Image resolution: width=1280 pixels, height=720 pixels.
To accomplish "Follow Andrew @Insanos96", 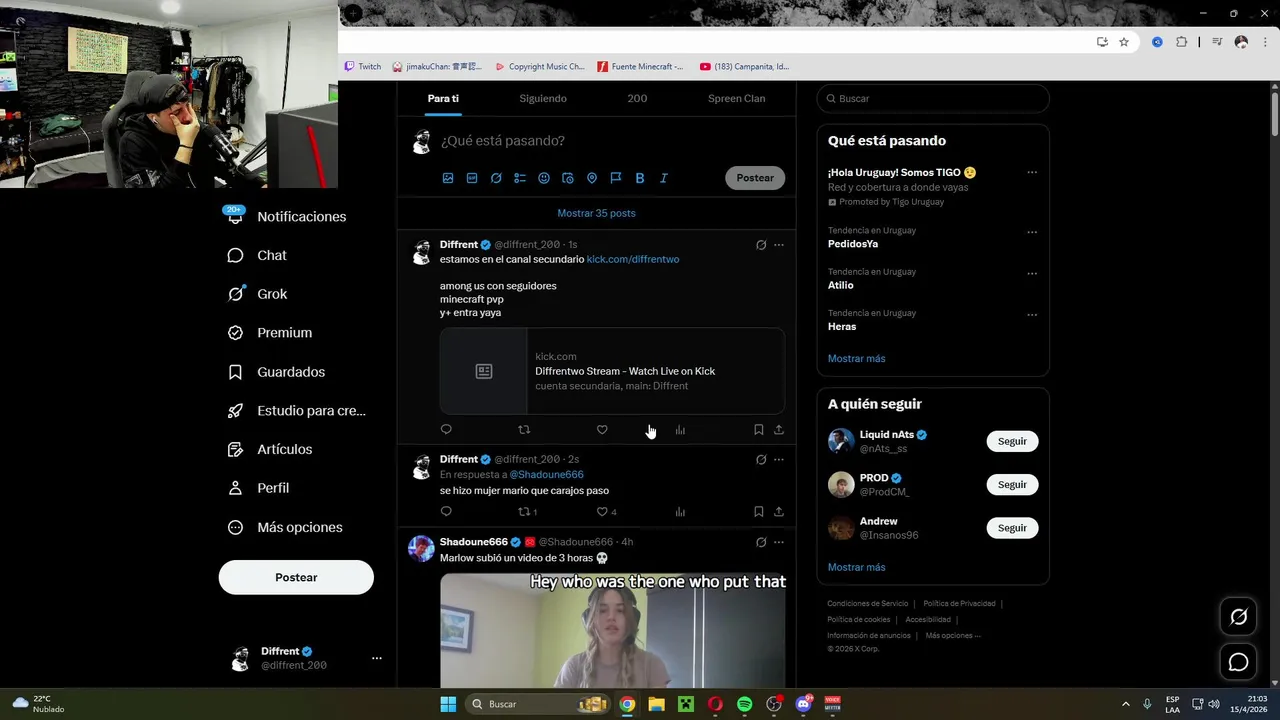I will pos(1012,528).
